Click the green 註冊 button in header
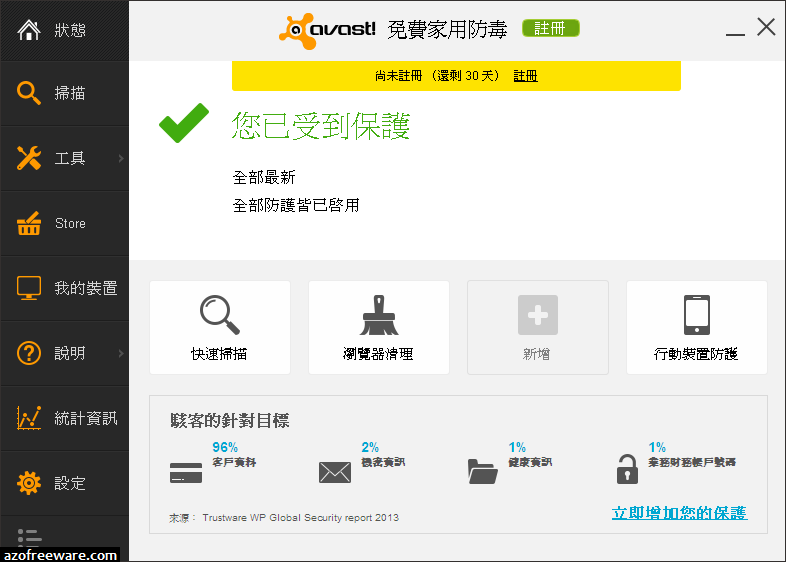This screenshot has height=562, width=786. coord(551,29)
